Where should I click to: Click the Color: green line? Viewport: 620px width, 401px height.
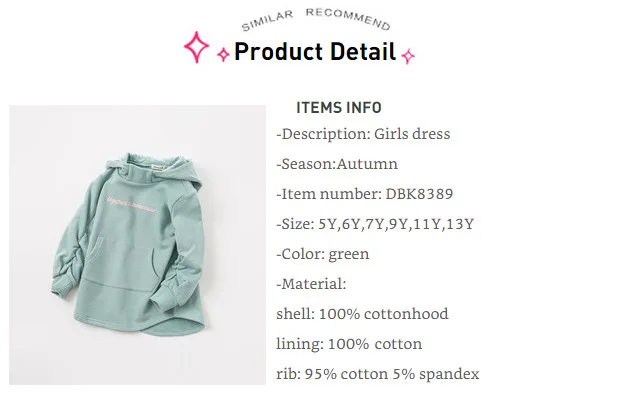[x=323, y=254]
